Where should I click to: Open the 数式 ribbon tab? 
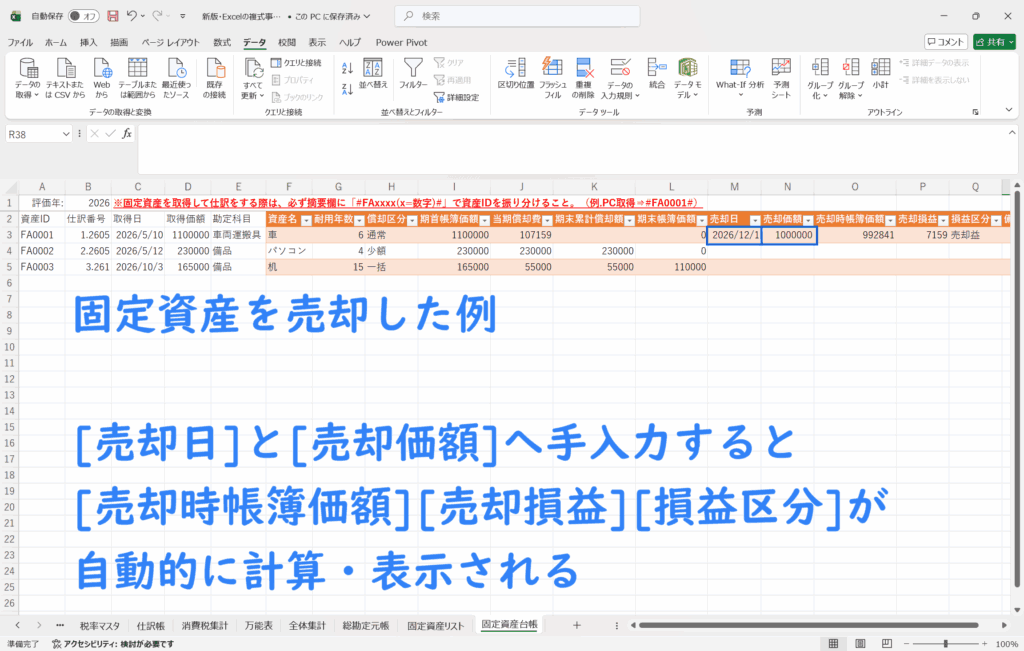pyautogui.click(x=222, y=42)
